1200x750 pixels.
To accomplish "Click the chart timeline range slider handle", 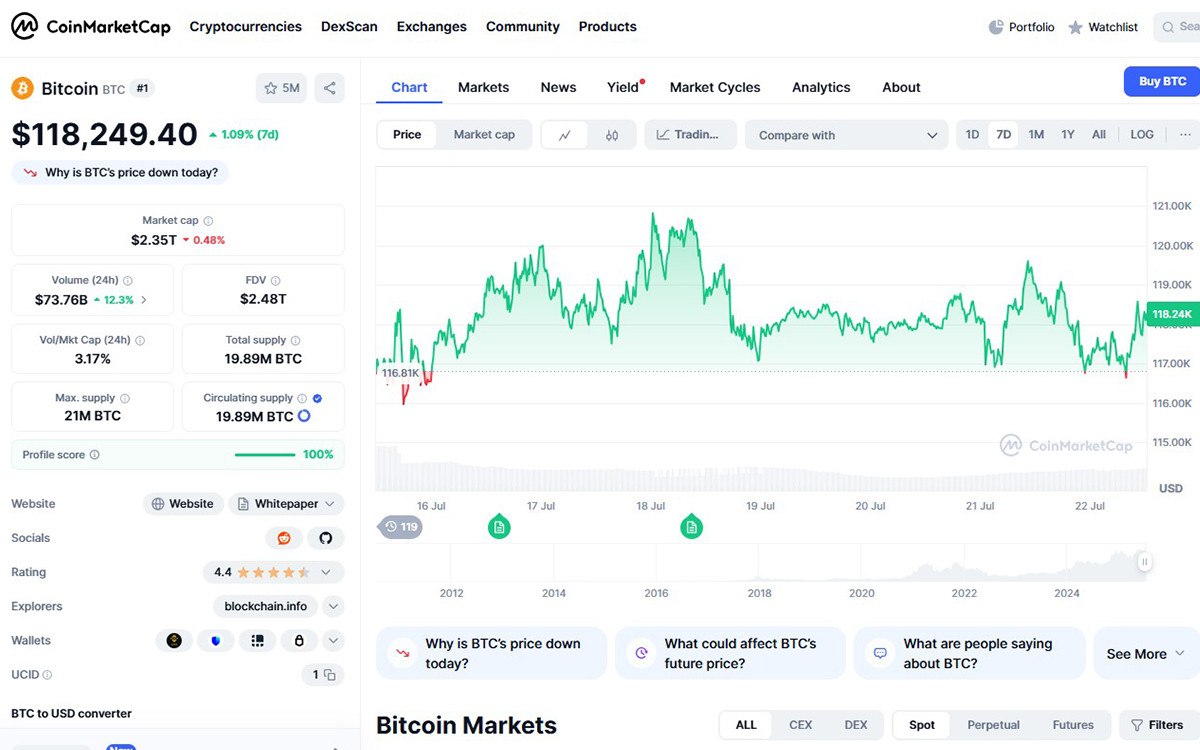I will (x=1144, y=562).
